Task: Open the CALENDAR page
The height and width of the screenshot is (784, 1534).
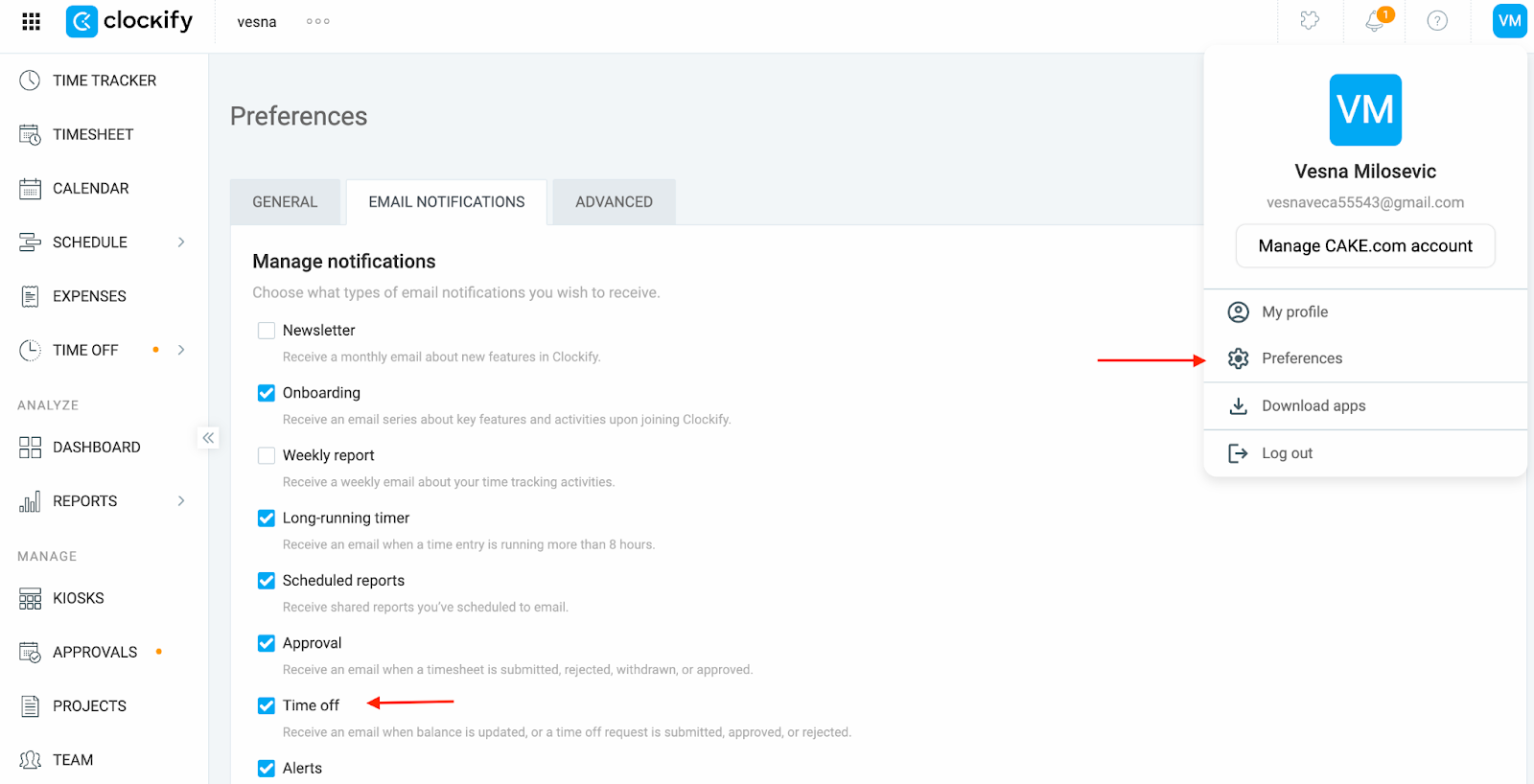Action: [91, 188]
